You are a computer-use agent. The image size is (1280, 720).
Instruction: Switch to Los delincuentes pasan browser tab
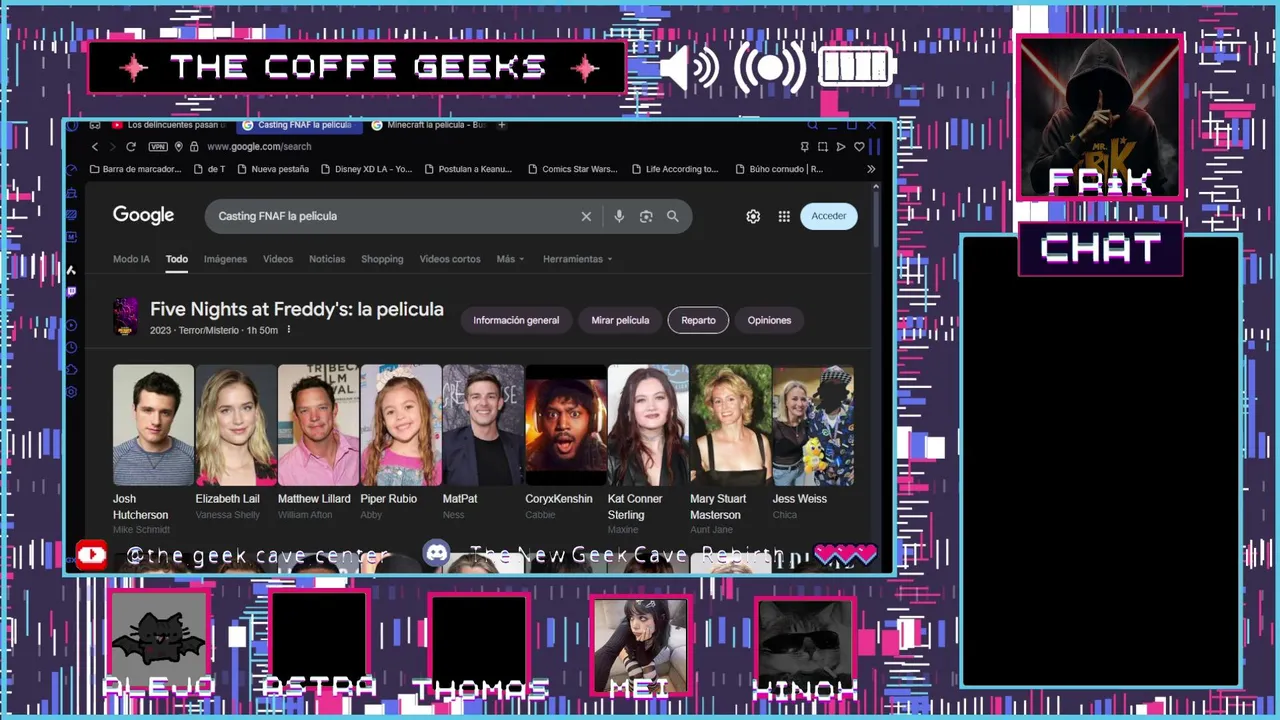[x=168, y=125]
